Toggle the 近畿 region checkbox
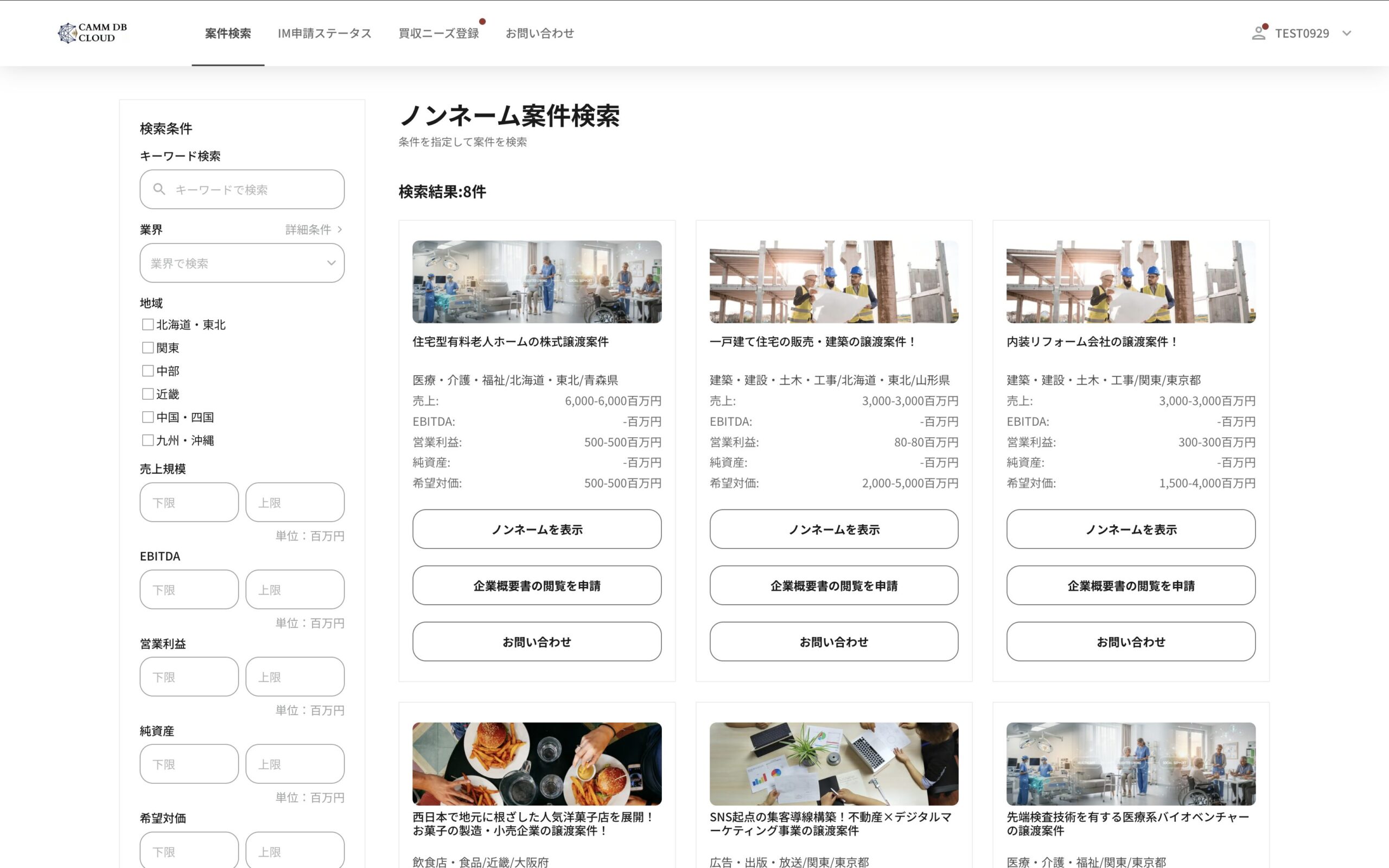Image resolution: width=1389 pixels, height=868 pixels. point(148,394)
